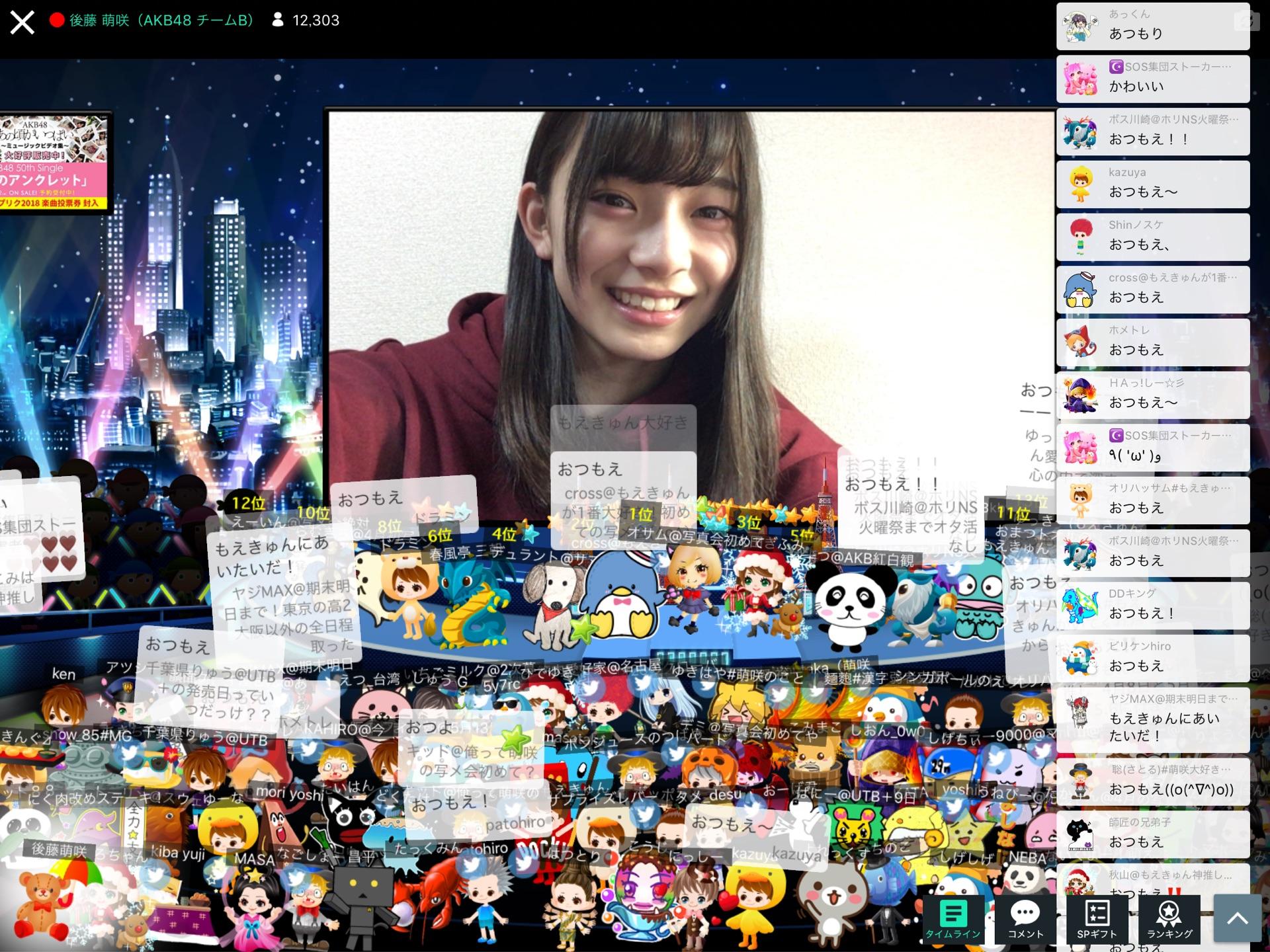The width and height of the screenshot is (1270, 952).
Task: Tap ビリケンhiro's snowman avatar
Action: pos(1080,658)
